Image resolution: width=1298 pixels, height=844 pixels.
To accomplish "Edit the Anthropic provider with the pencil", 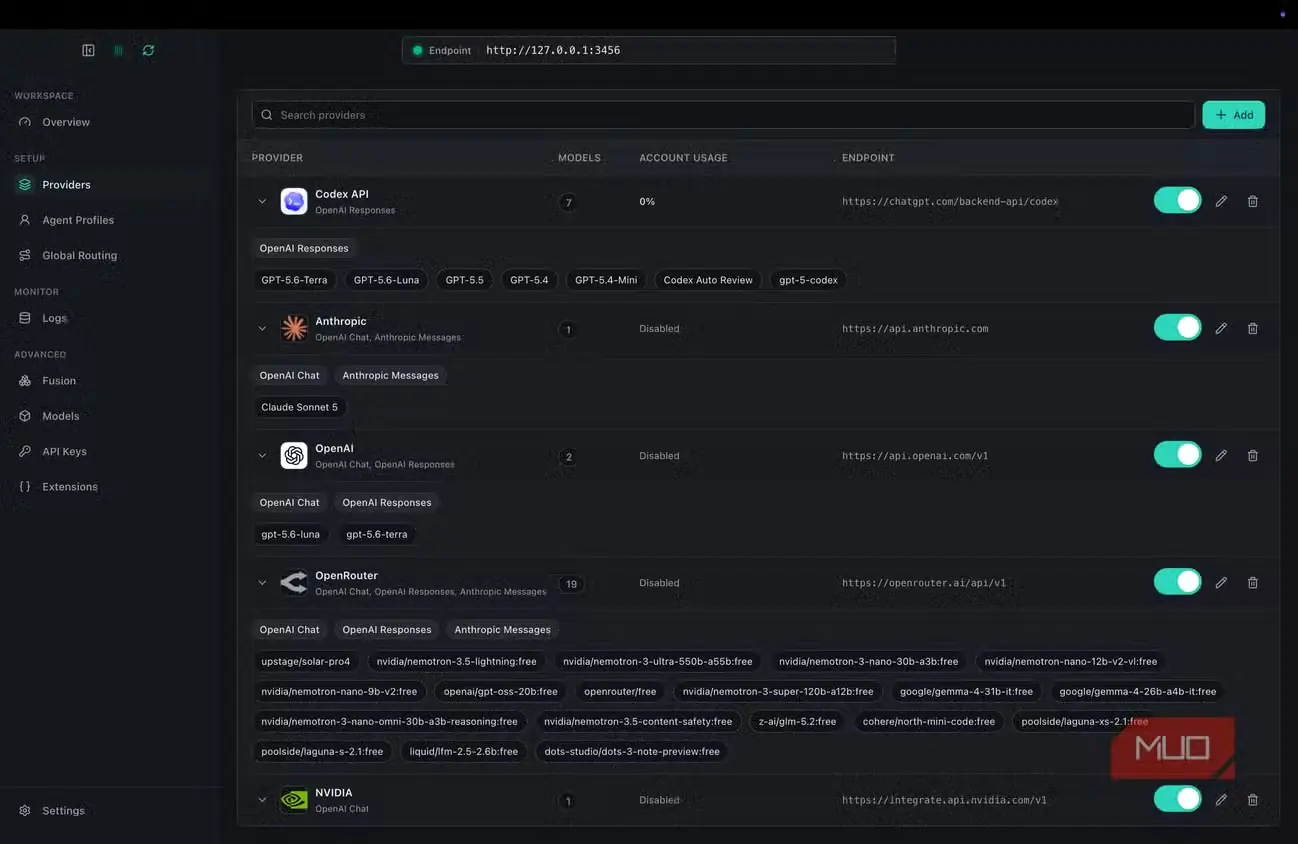I will (x=1221, y=328).
